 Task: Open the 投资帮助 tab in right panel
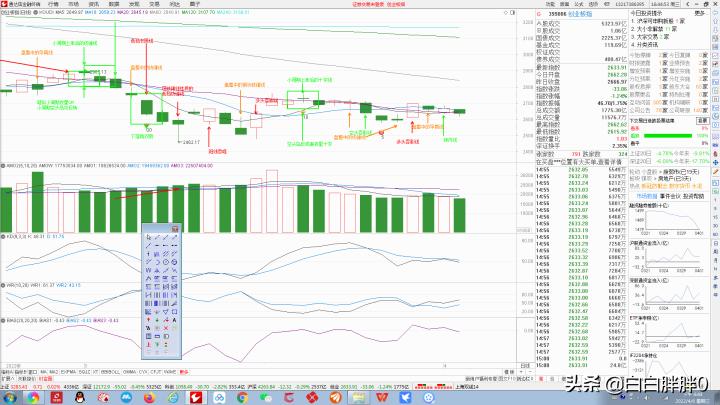click(694, 196)
